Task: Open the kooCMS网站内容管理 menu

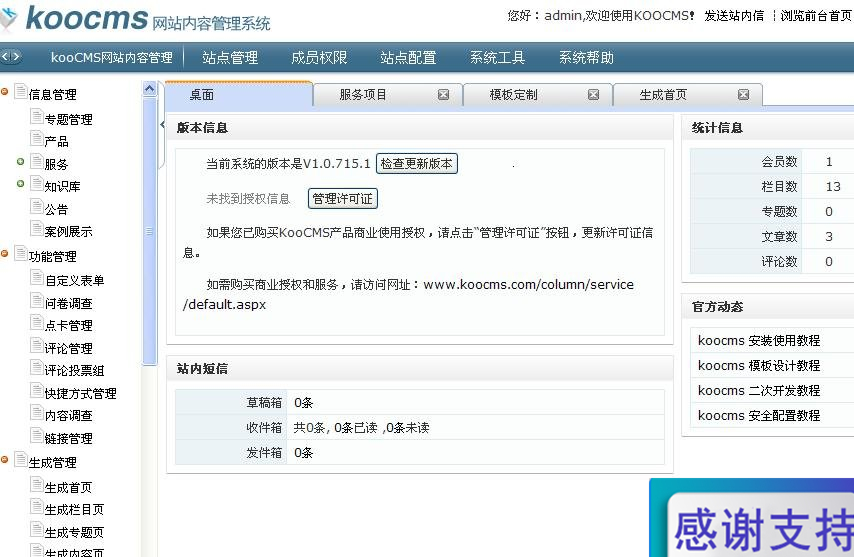Action: click(x=112, y=57)
